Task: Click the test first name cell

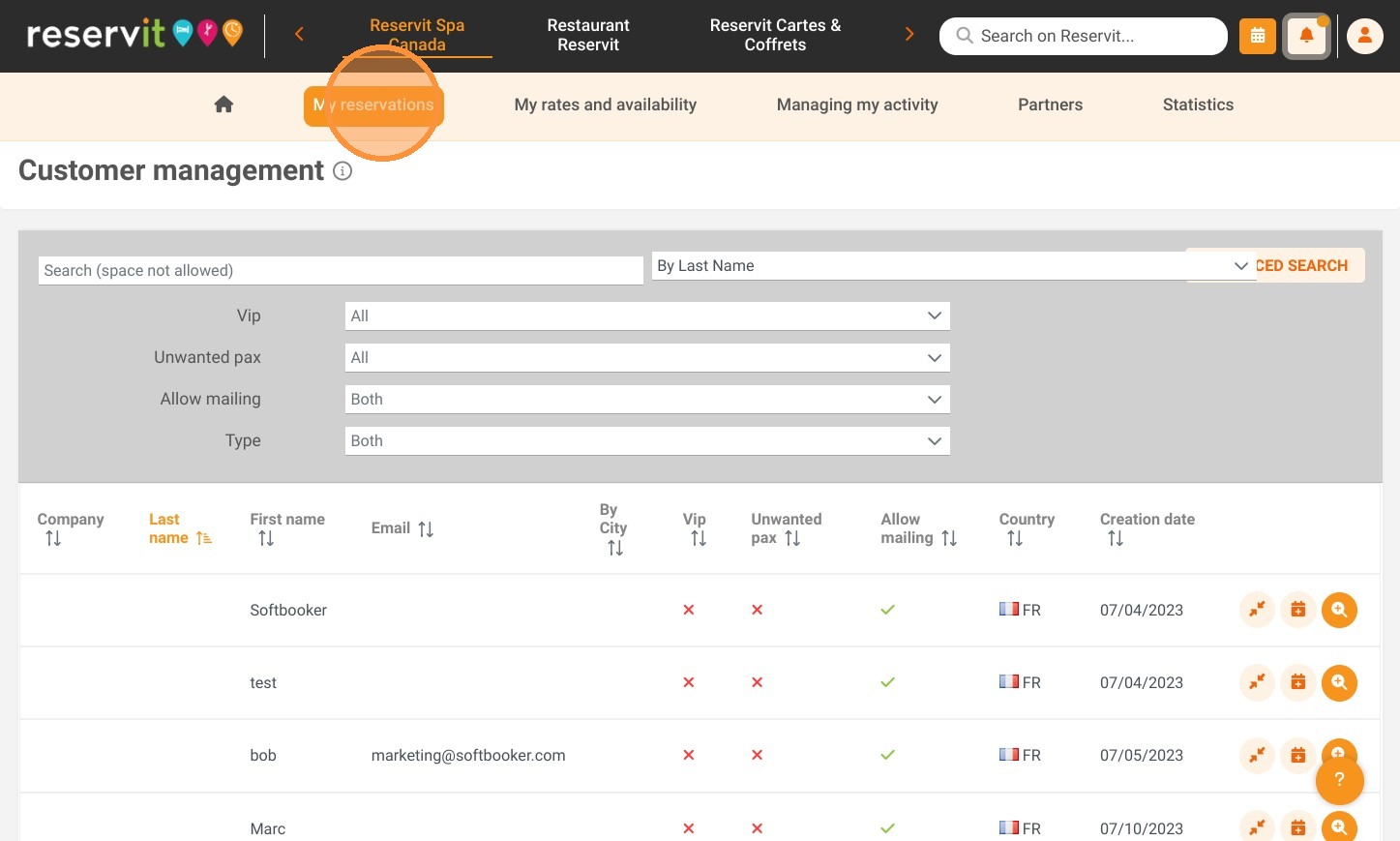Action: pos(263,682)
